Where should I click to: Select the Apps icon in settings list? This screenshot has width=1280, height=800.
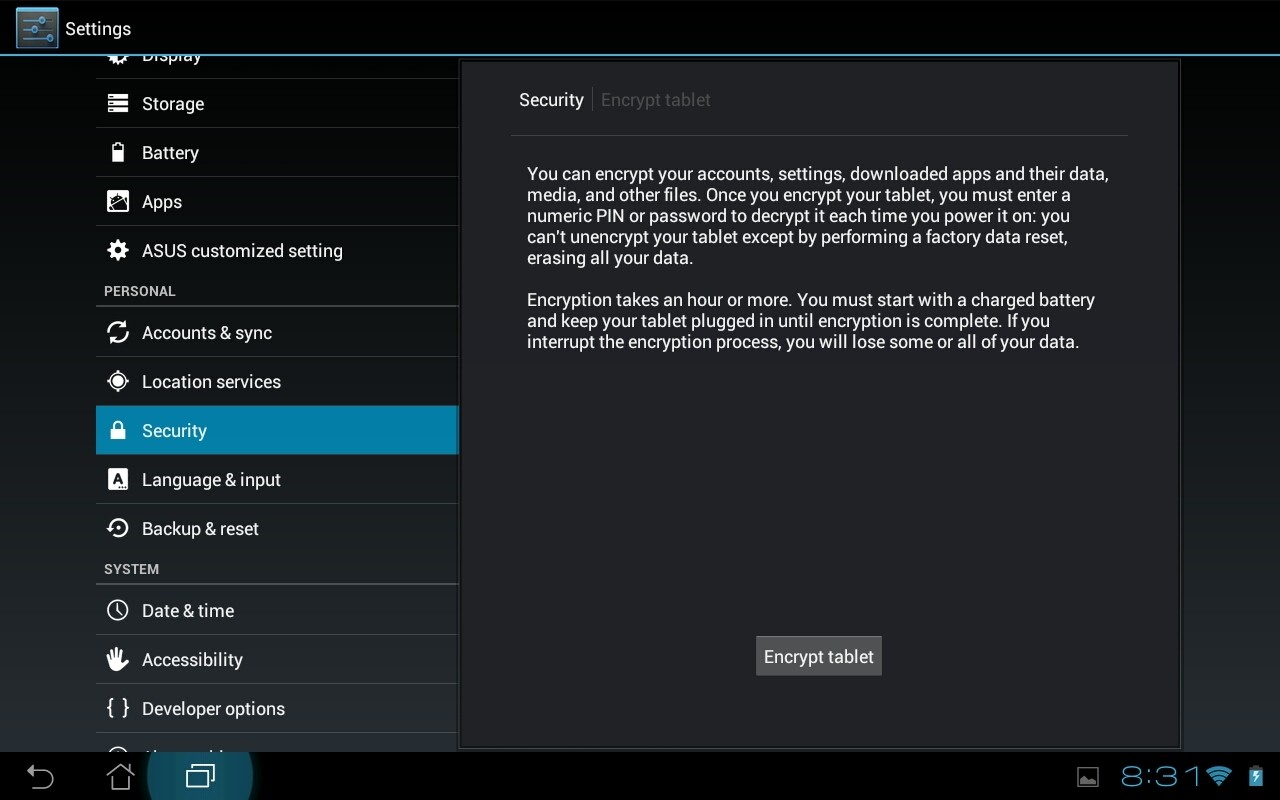118,202
